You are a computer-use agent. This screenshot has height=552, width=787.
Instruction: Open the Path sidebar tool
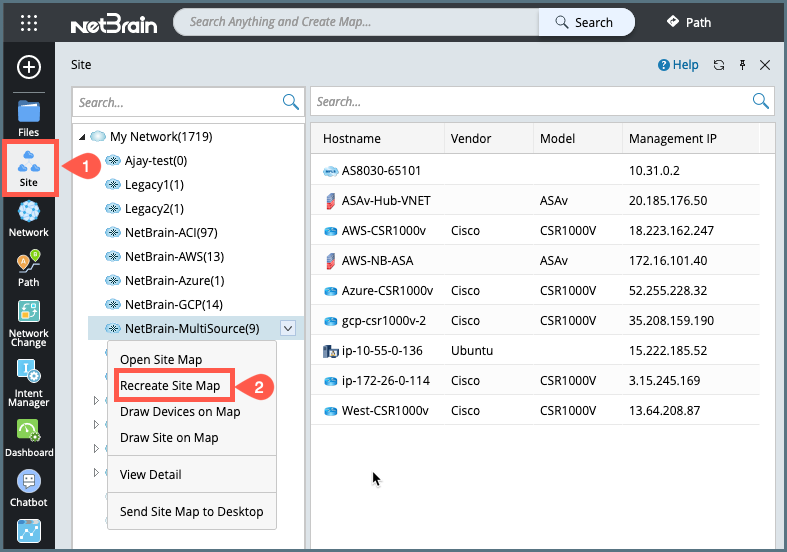coord(29,268)
